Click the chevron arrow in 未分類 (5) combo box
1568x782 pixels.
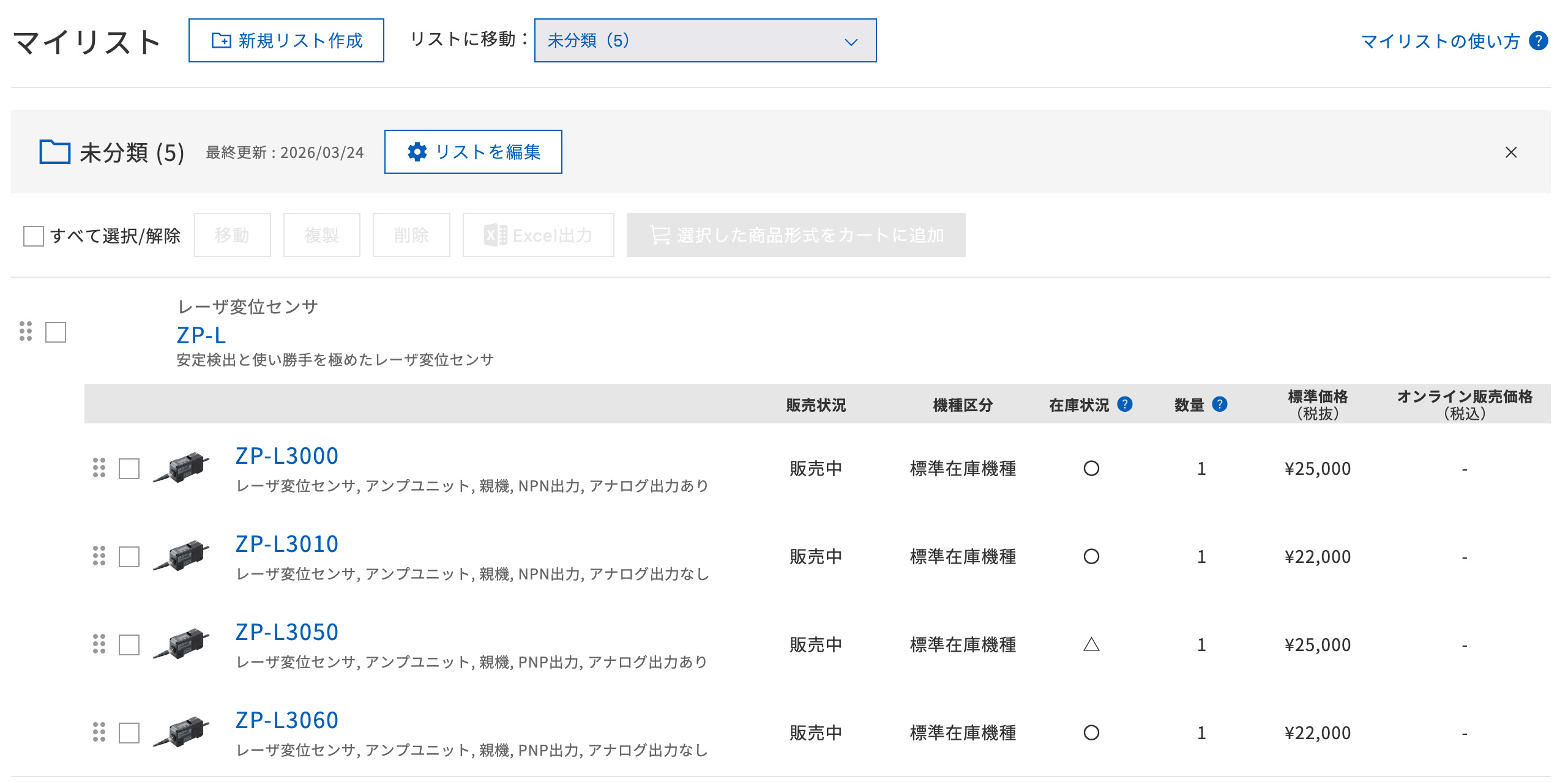coord(851,42)
